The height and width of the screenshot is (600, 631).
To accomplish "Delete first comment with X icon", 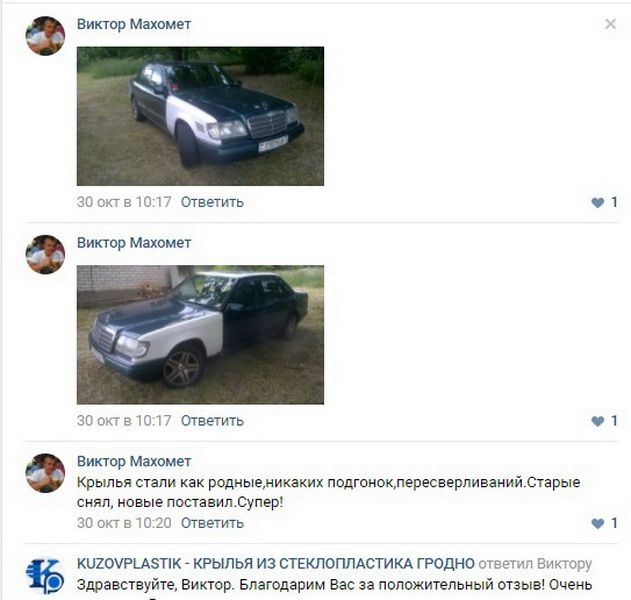I will (x=610, y=24).
